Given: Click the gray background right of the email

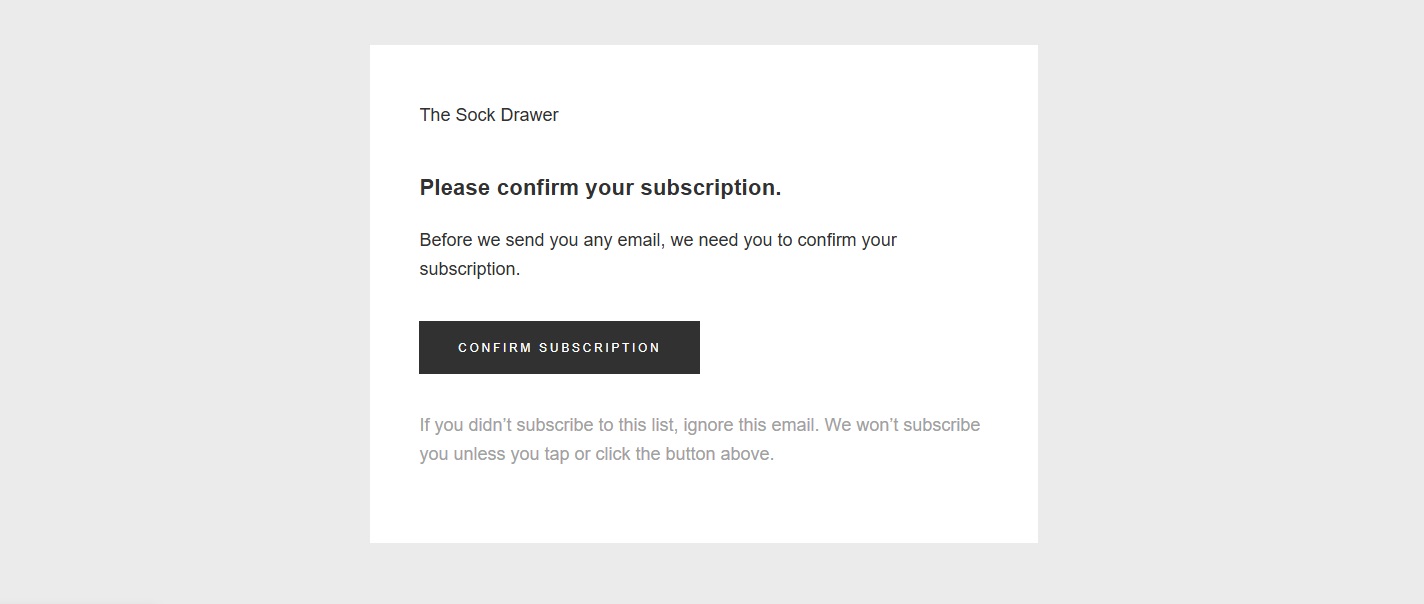Looking at the screenshot, I should [1230, 300].
